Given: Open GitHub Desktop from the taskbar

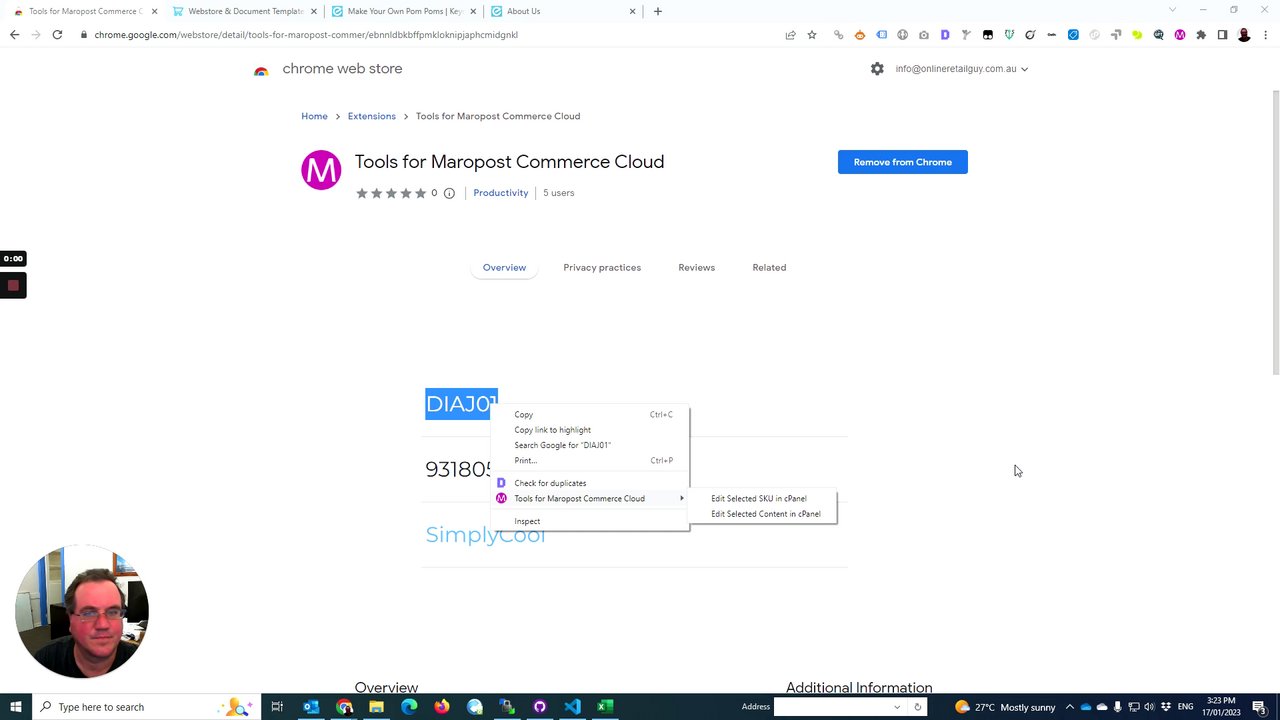Looking at the screenshot, I should pyautogui.click(x=540, y=707).
